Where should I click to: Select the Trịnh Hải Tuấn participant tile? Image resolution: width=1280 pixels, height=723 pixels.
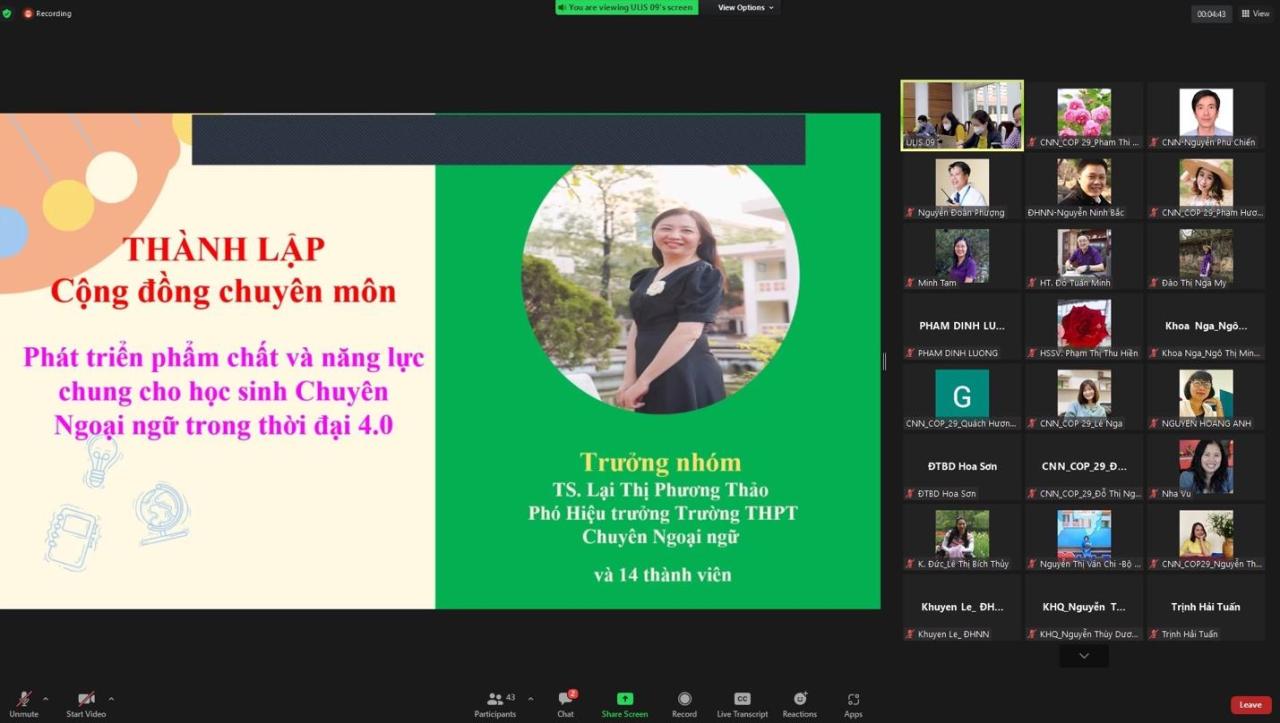click(x=1206, y=613)
